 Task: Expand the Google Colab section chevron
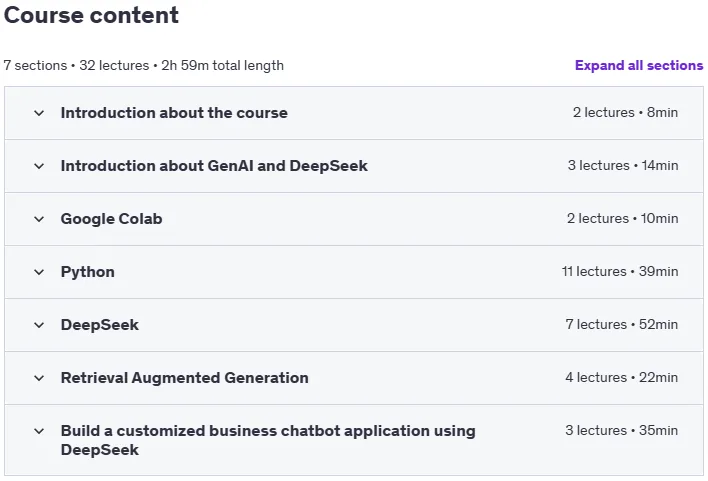pyautogui.click(x=39, y=219)
